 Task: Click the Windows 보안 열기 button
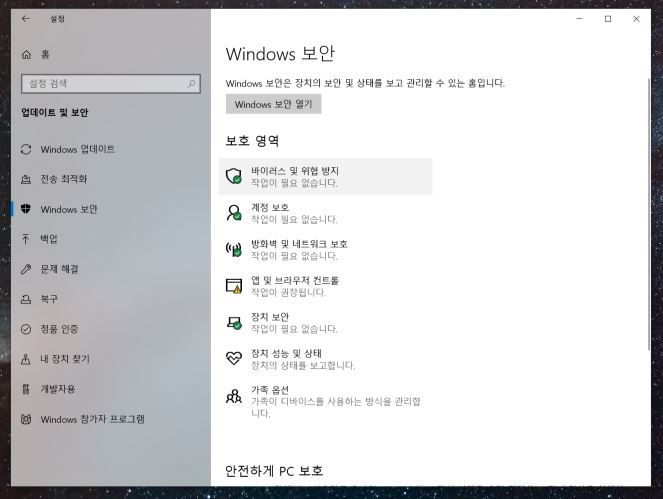(274, 104)
